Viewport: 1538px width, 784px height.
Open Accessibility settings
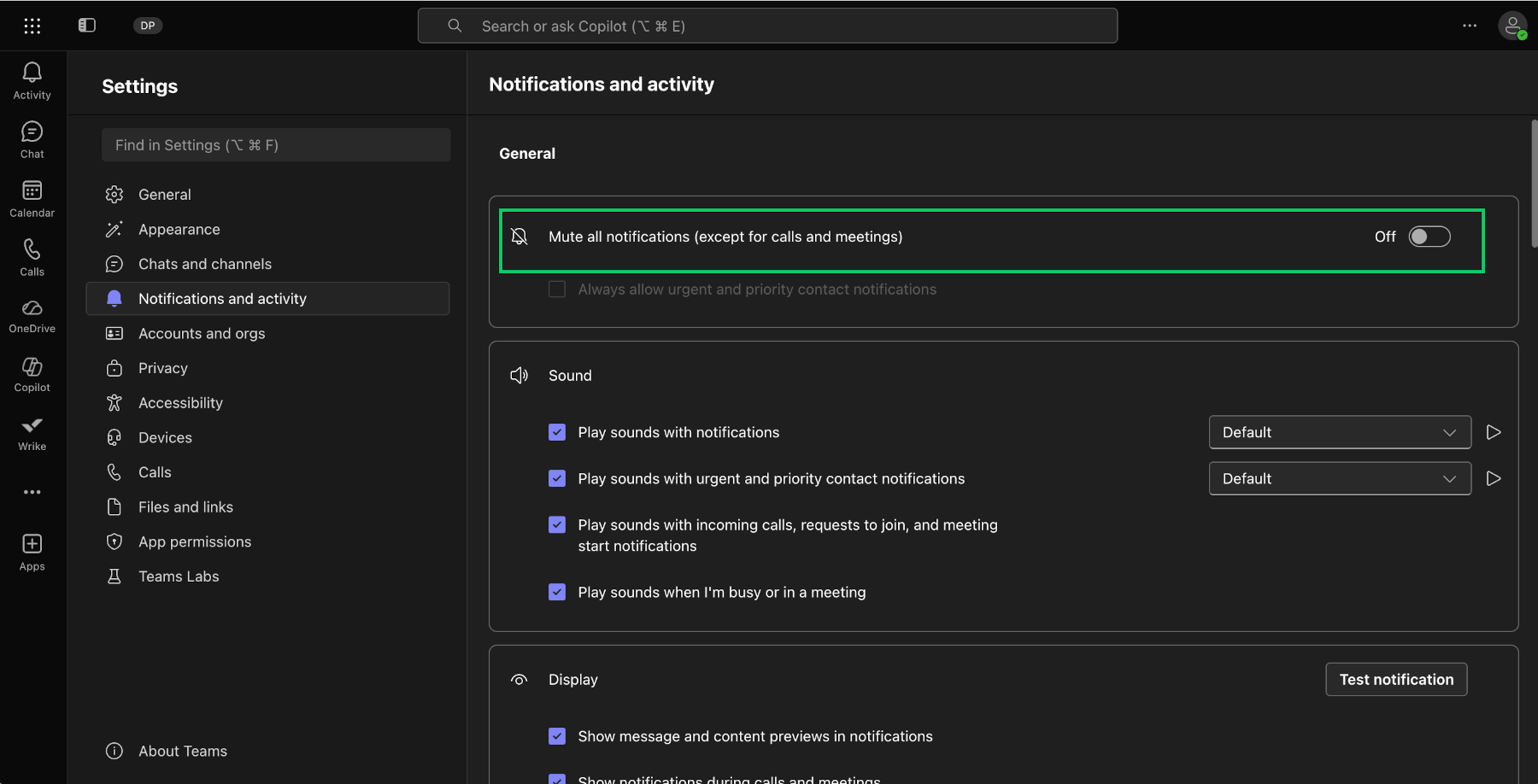click(267, 403)
